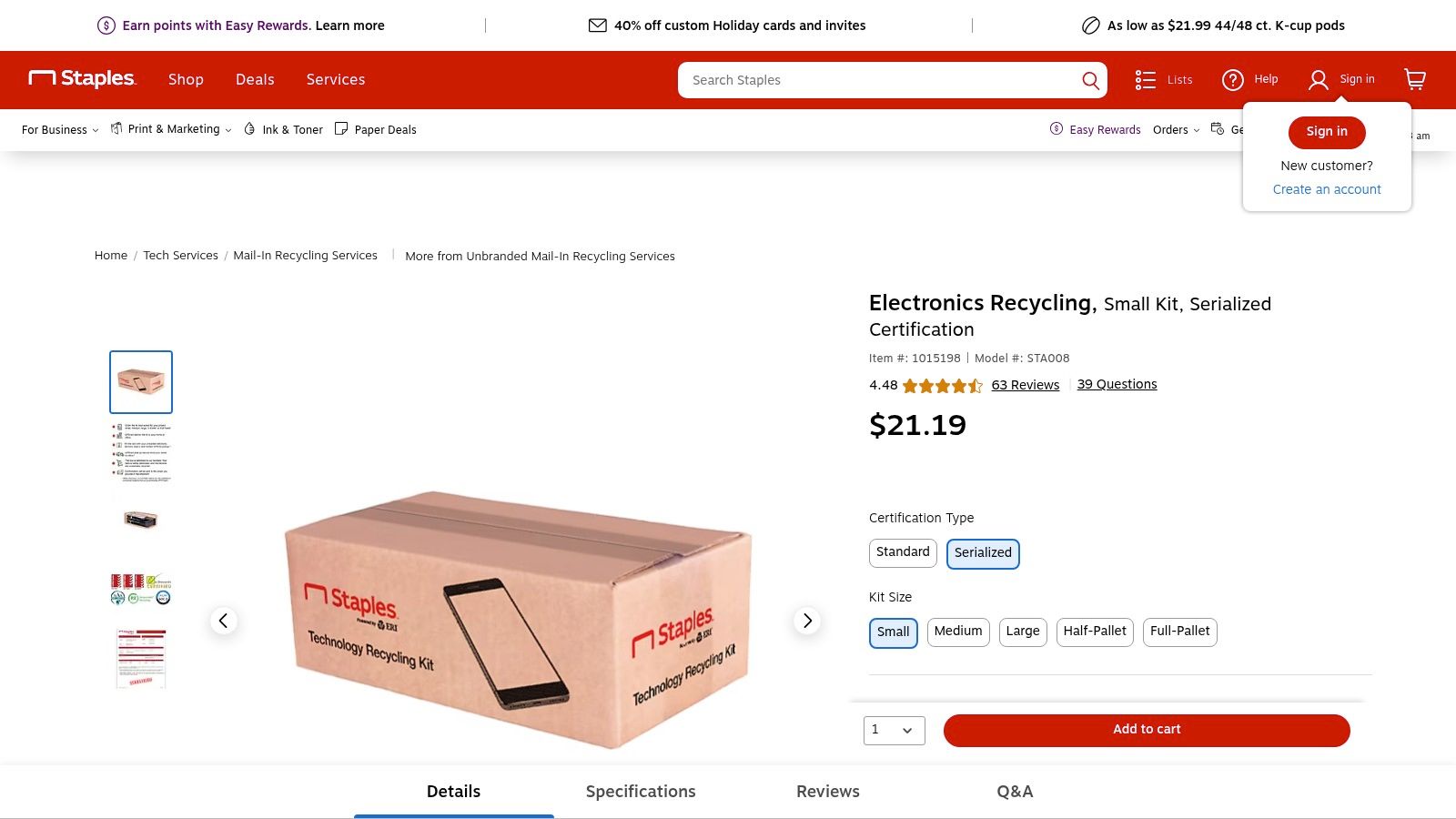The height and width of the screenshot is (819, 1456).
Task: Expand the For Business menu
Action: [x=60, y=129]
